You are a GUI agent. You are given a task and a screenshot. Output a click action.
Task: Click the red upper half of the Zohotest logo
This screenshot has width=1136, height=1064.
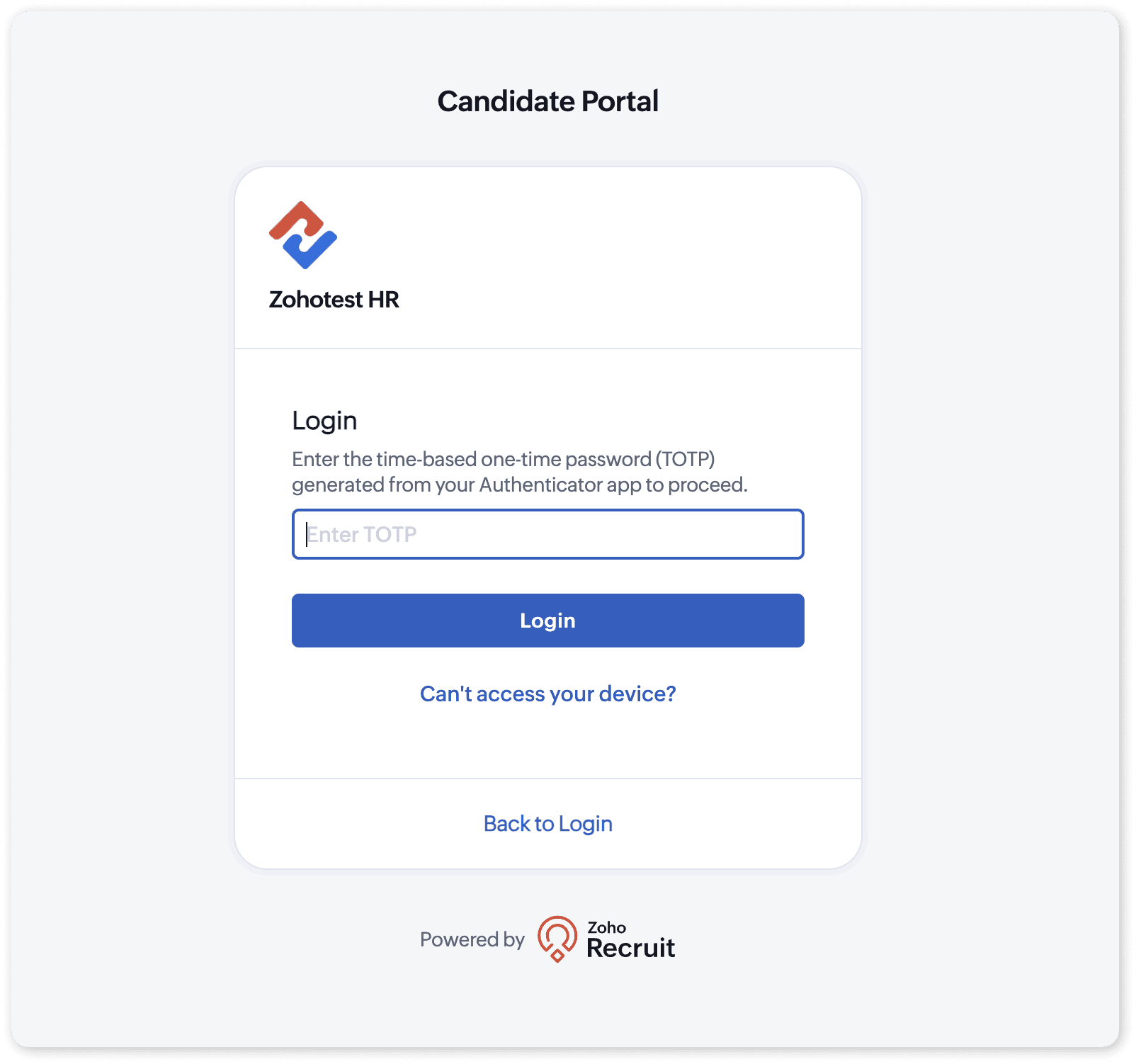click(295, 219)
